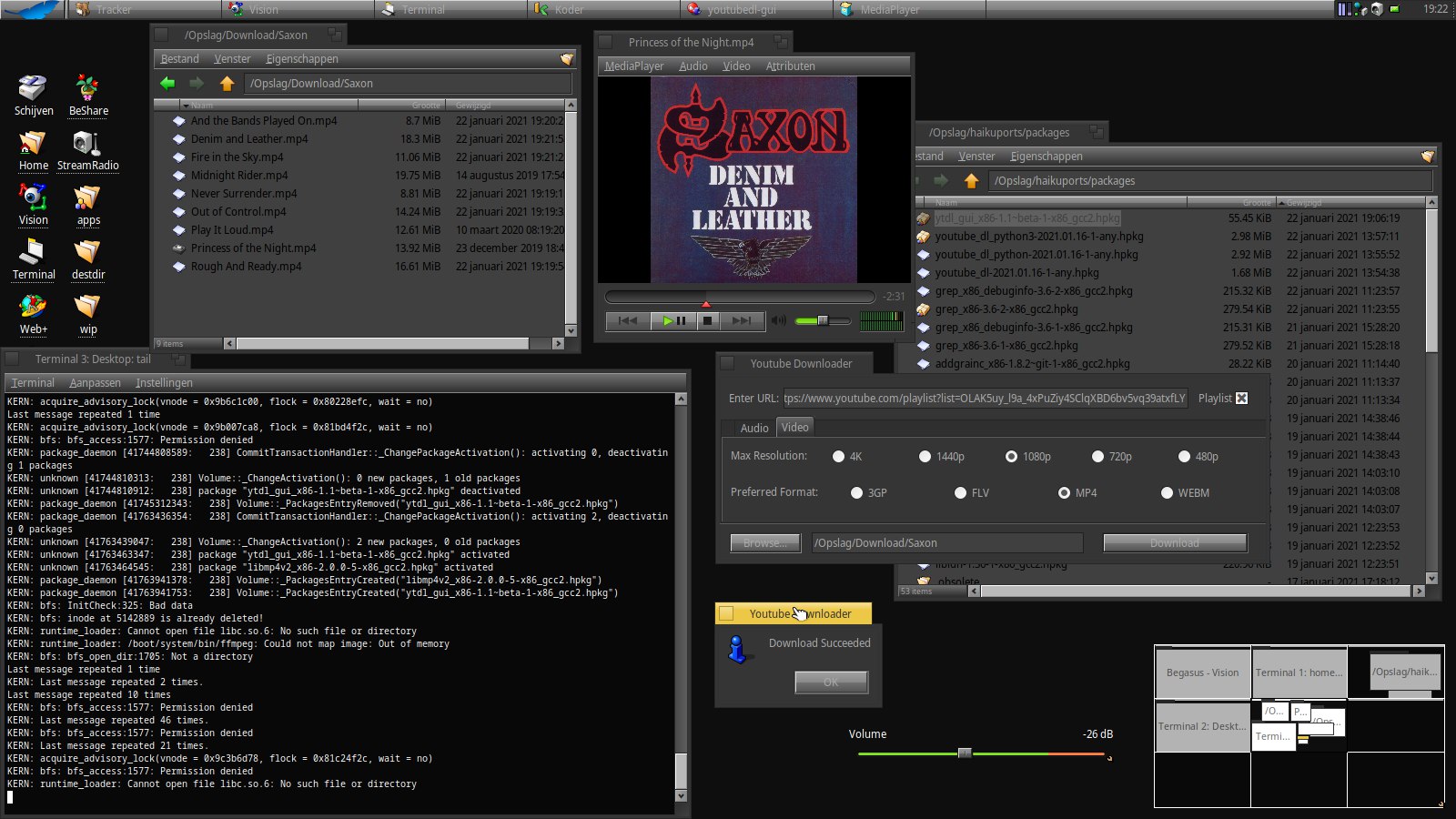The width and height of the screenshot is (1456, 819).
Task: Open Aanpassen menu in Terminal
Action: tap(95, 382)
